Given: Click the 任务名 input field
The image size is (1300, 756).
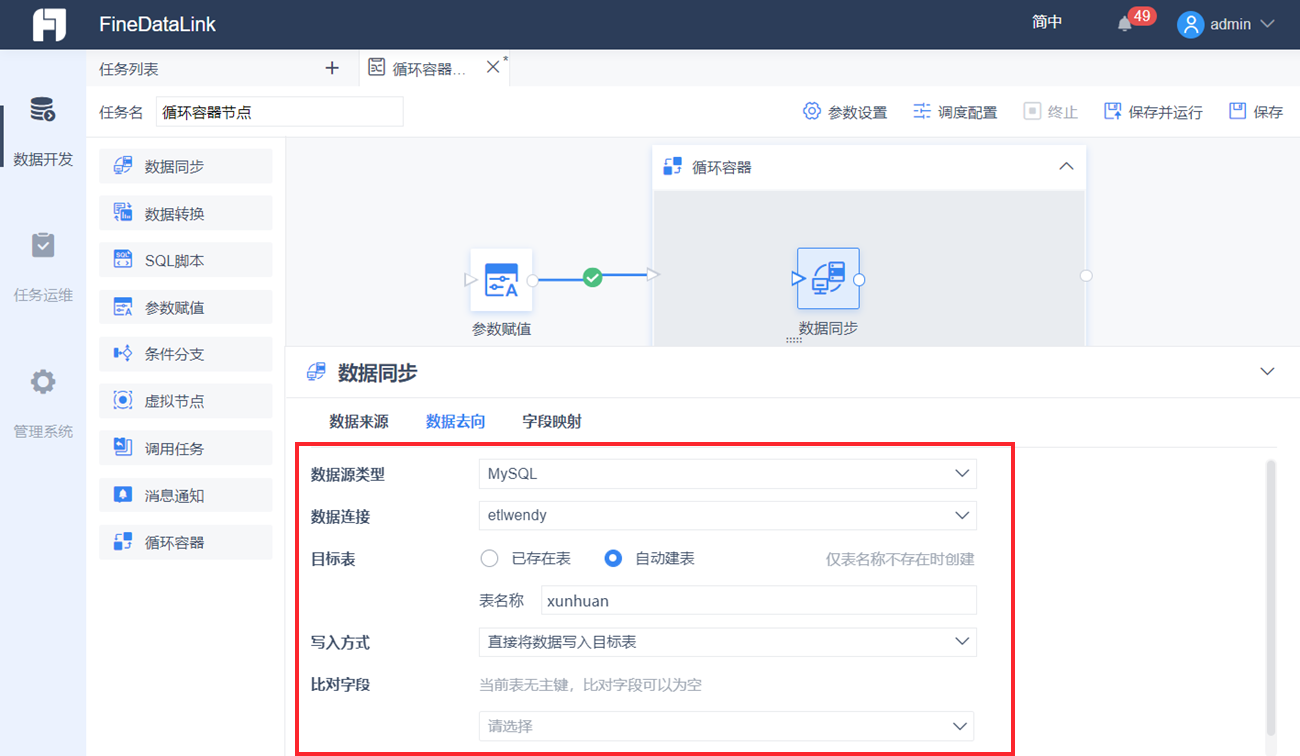Looking at the screenshot, I should tap(280, 112).
